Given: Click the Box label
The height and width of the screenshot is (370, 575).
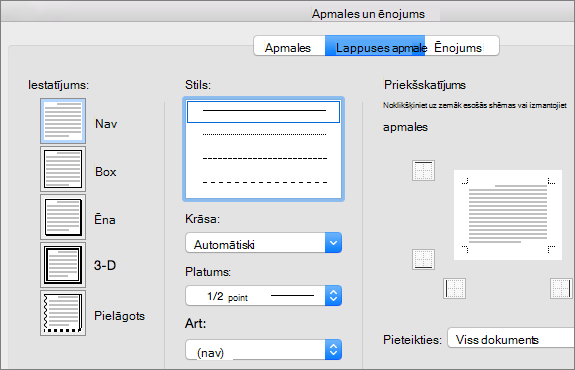Looking at the screenshot, I should point(106,172).
